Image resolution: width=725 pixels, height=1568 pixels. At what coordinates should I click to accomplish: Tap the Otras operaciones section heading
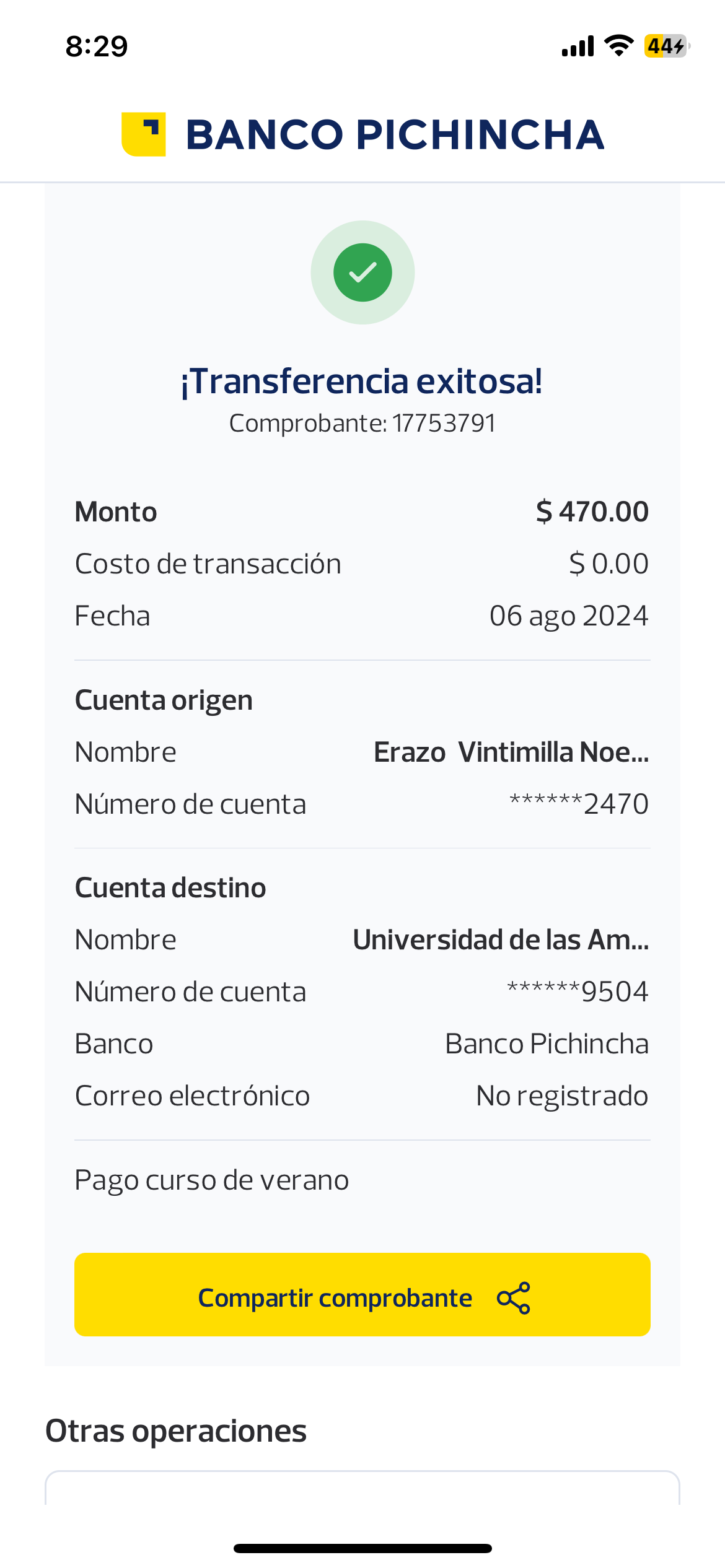[x=176, y=1431]
